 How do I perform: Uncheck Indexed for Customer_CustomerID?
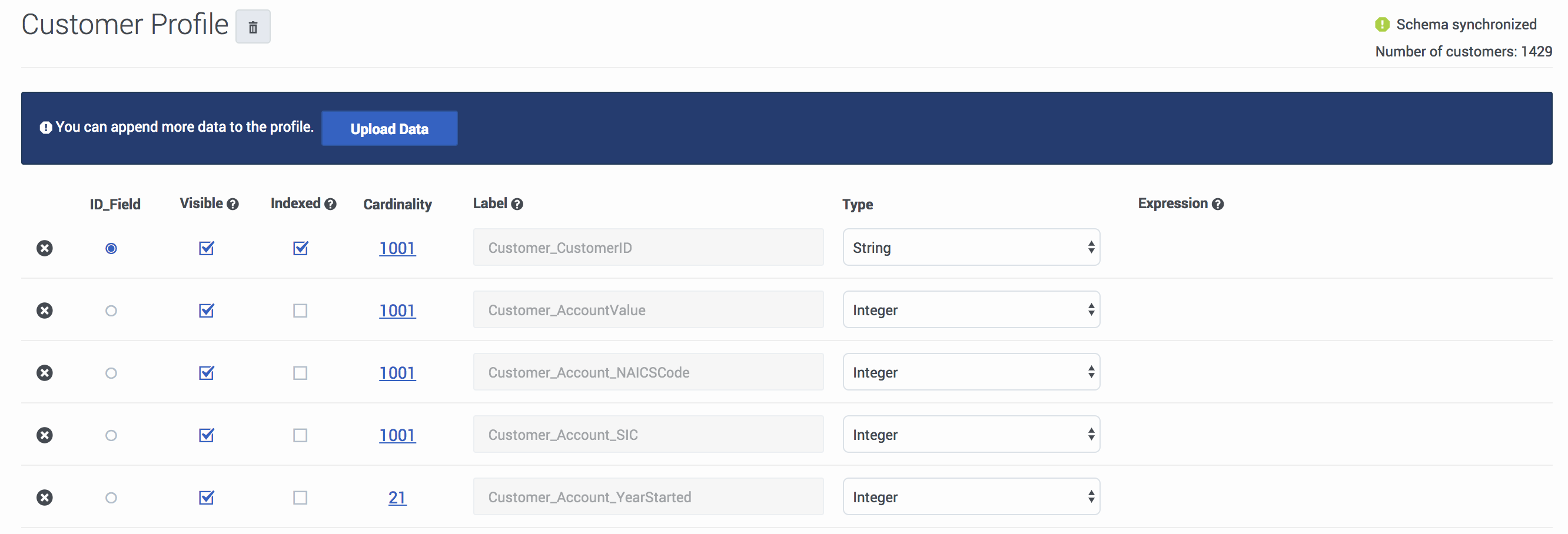pyautogui.click(x=300, y=248)
